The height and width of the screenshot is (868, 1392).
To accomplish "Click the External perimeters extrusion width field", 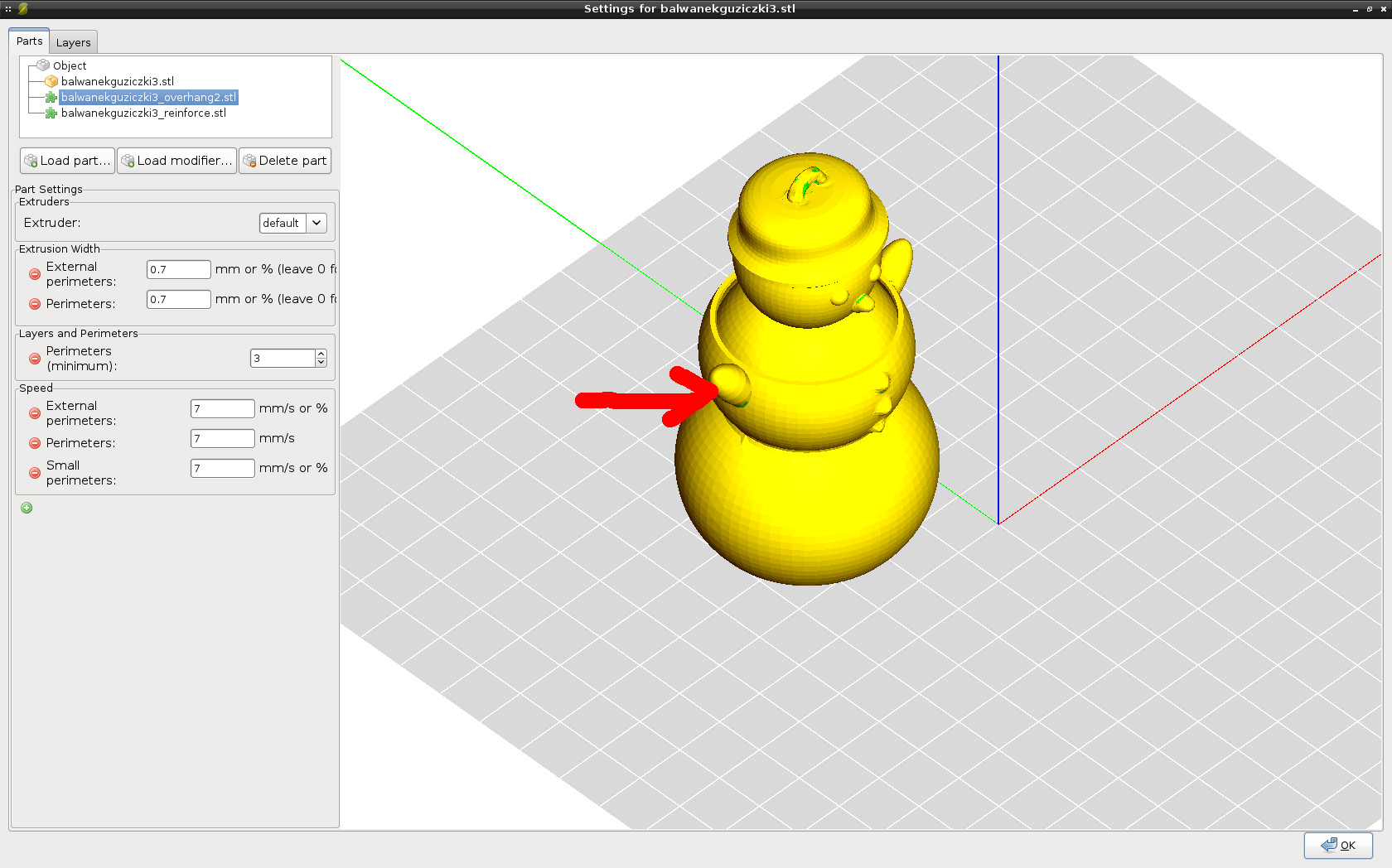I will 179,269.
